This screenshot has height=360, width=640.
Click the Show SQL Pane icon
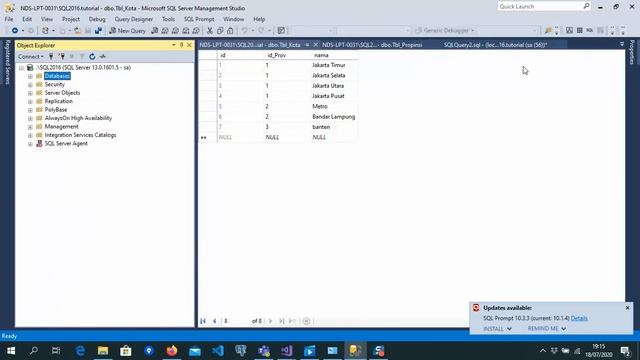(x=590, y=31)
